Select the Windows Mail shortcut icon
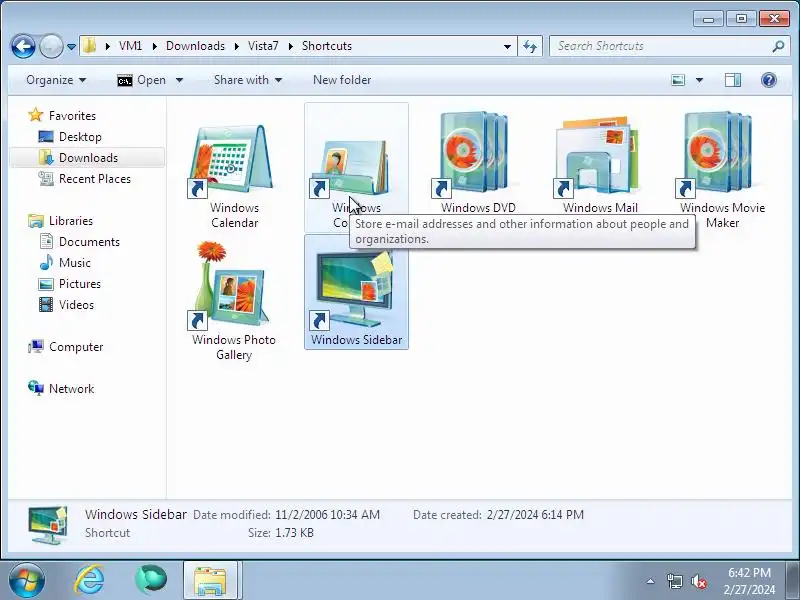800x600 pixels. pyautogui.click(x=598, y=157)
